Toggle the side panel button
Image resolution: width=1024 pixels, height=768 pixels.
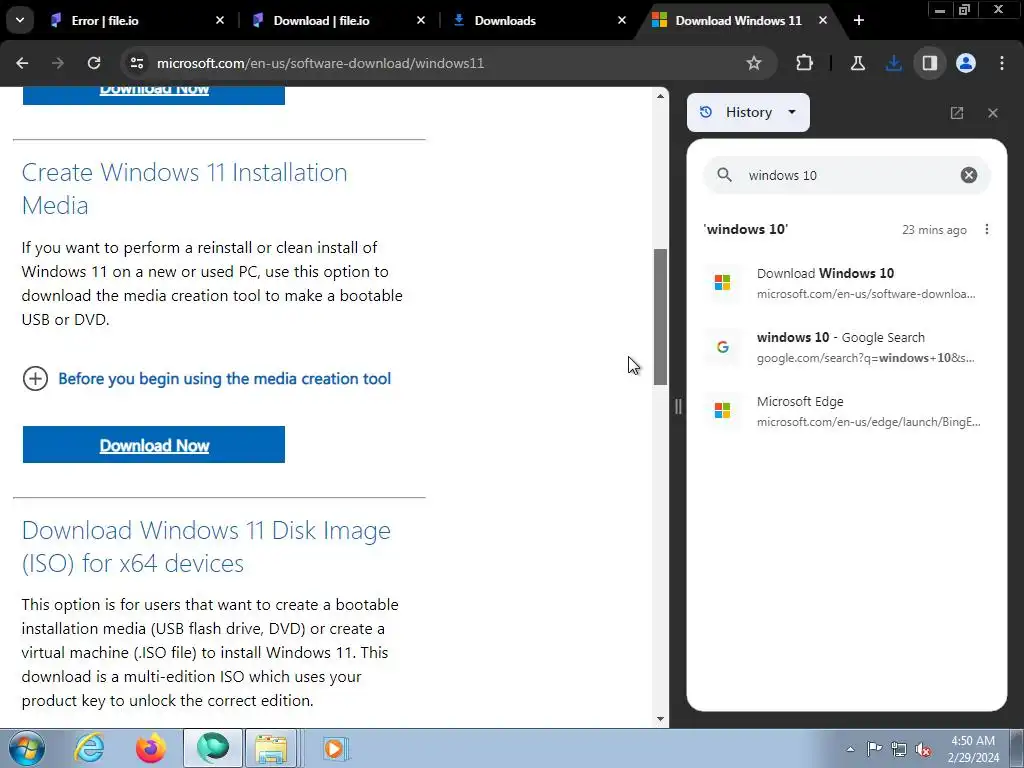[x=930, y=63]
